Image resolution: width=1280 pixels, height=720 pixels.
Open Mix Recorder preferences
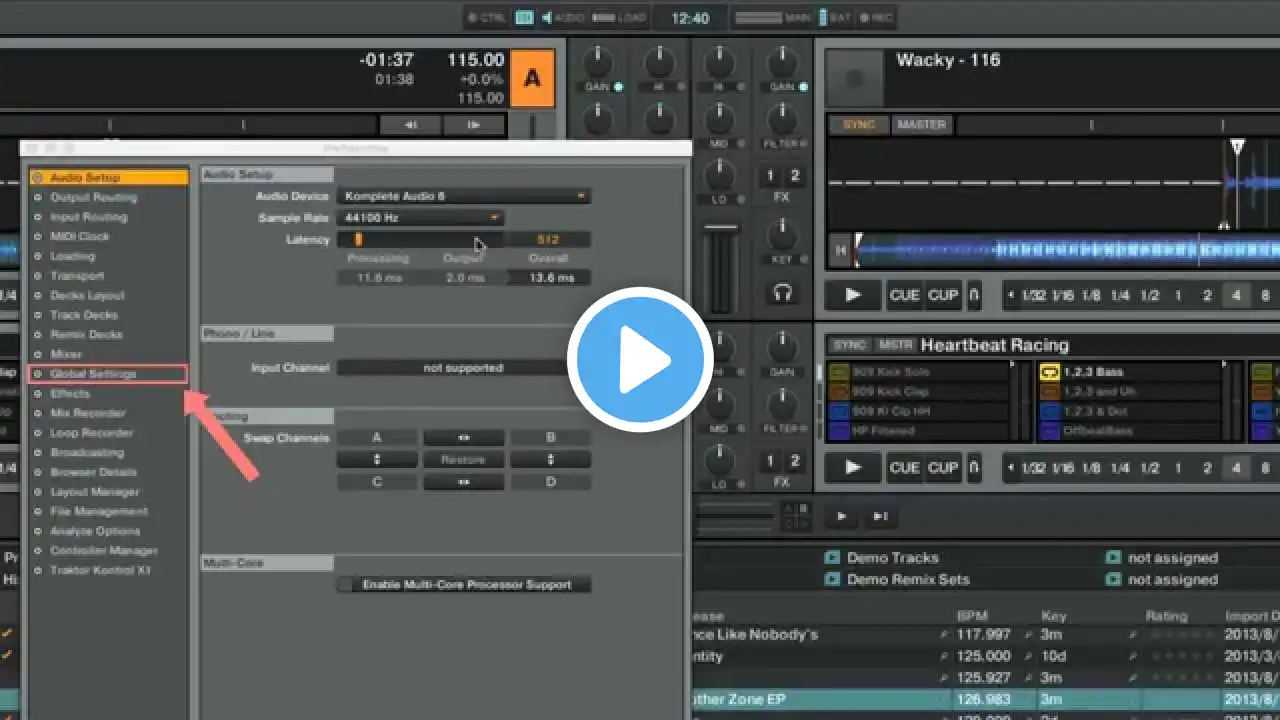click(88, 413)
